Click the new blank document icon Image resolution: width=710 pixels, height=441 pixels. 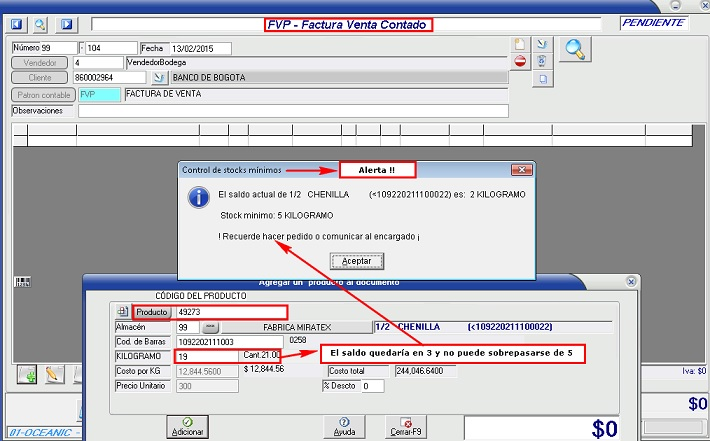[x=519, y=44]
